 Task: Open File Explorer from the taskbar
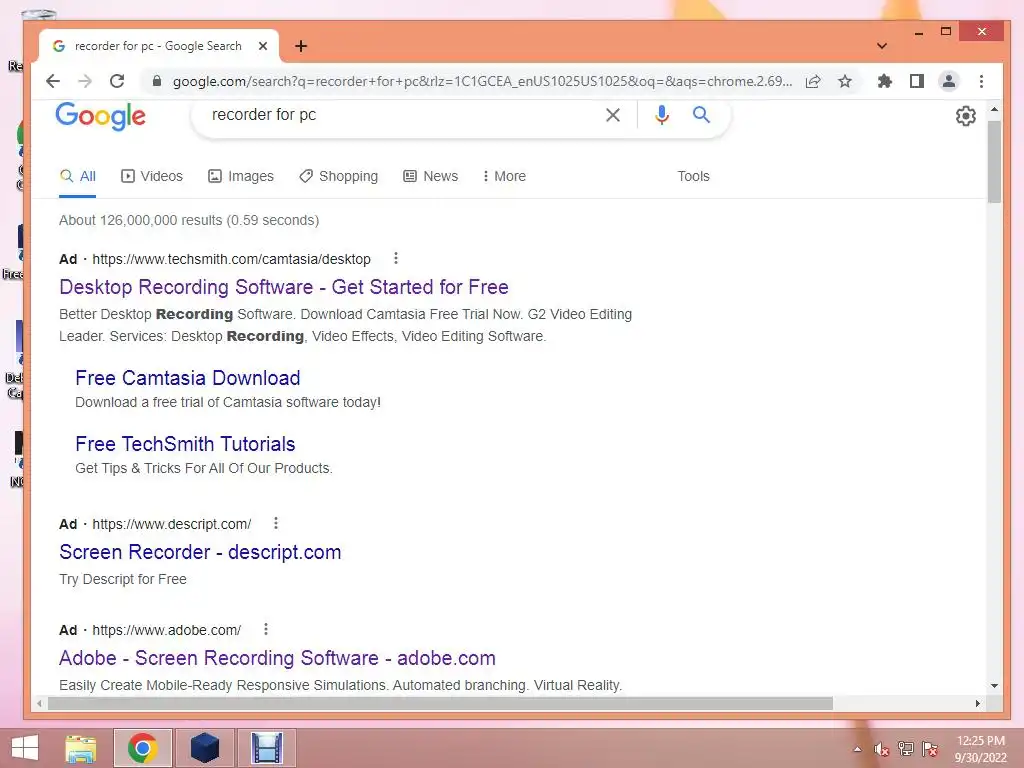coord(81,748)
